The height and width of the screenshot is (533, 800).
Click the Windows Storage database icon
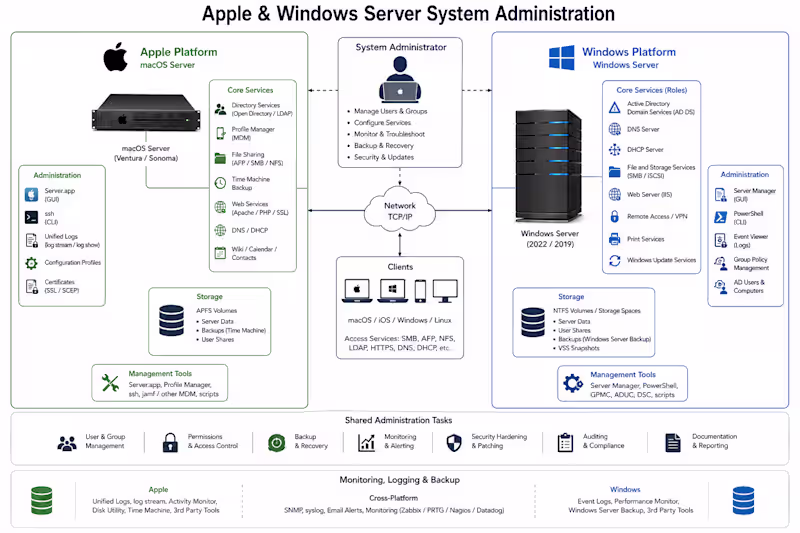click(533, 322)
